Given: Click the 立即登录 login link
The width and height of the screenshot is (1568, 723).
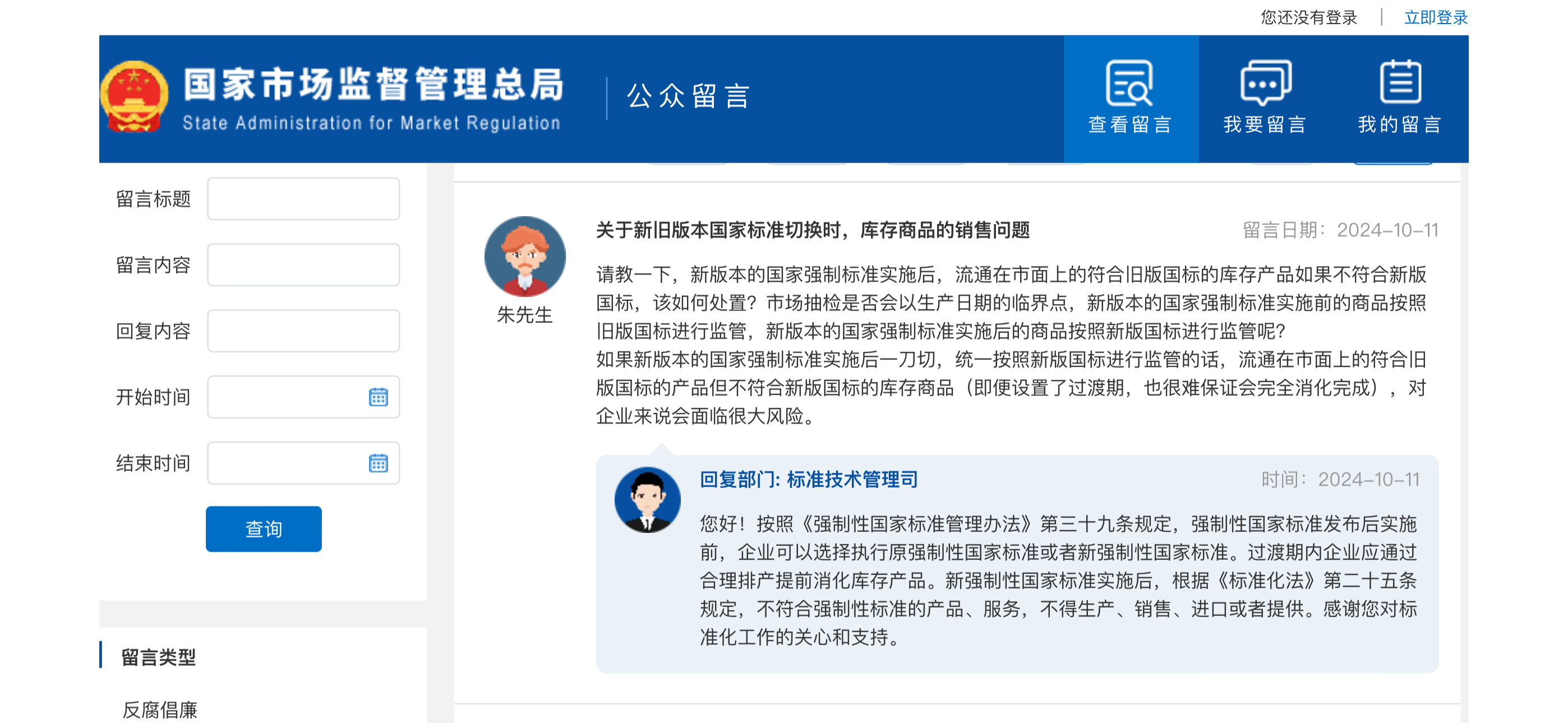Looking at the screenshot, I should coord(1436,17).
